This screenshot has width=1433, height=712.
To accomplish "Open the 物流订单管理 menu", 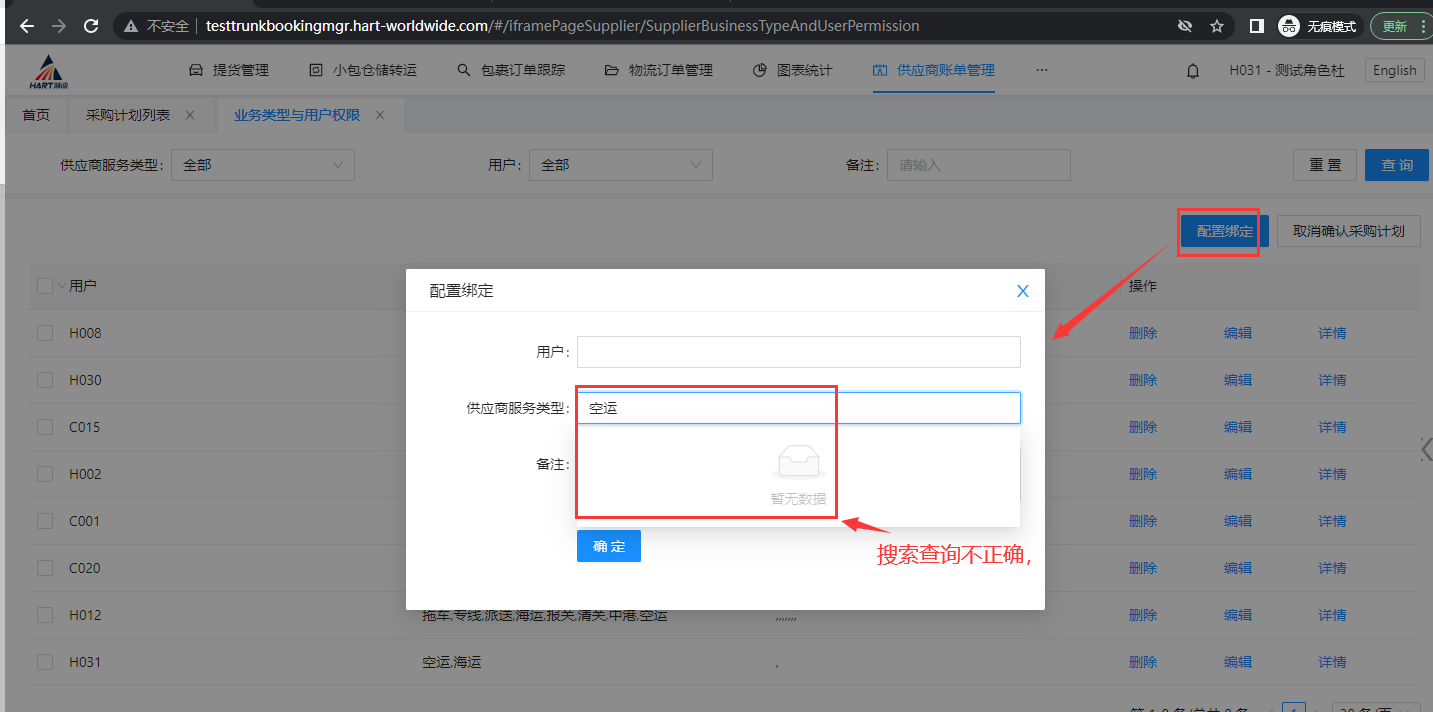I will [659, 70].
